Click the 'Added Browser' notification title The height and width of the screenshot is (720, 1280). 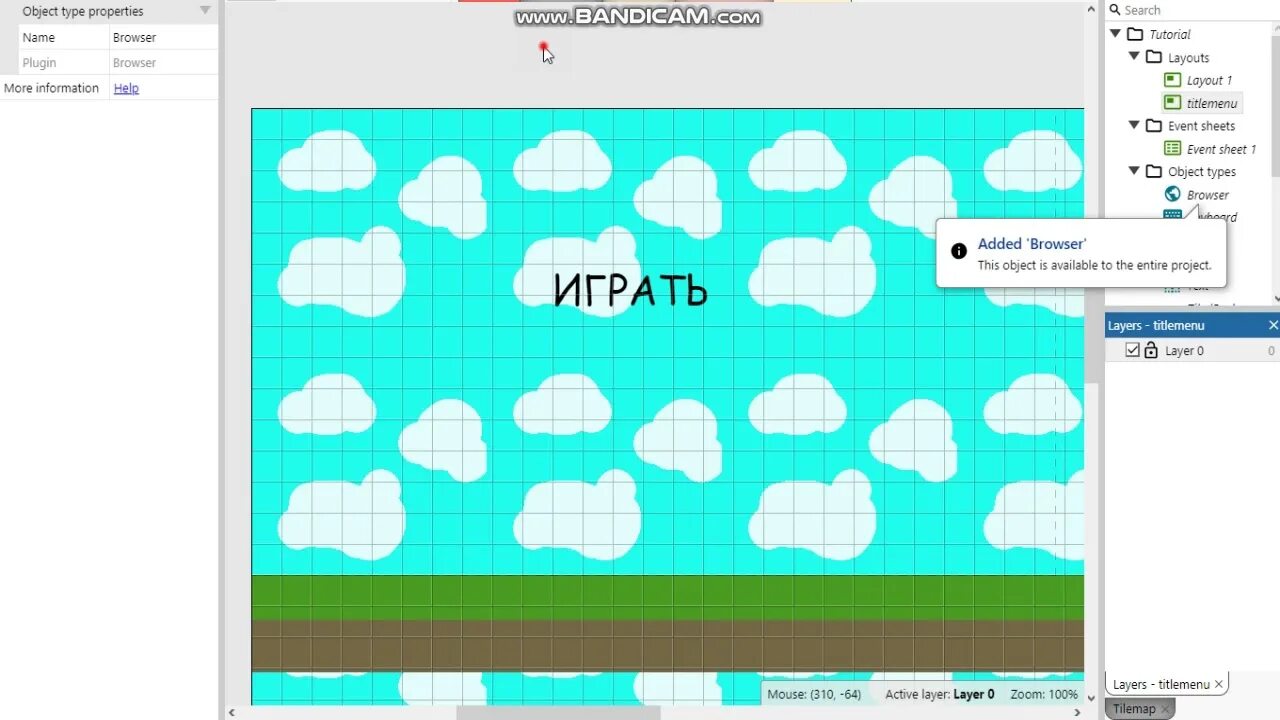(1032, 244)
